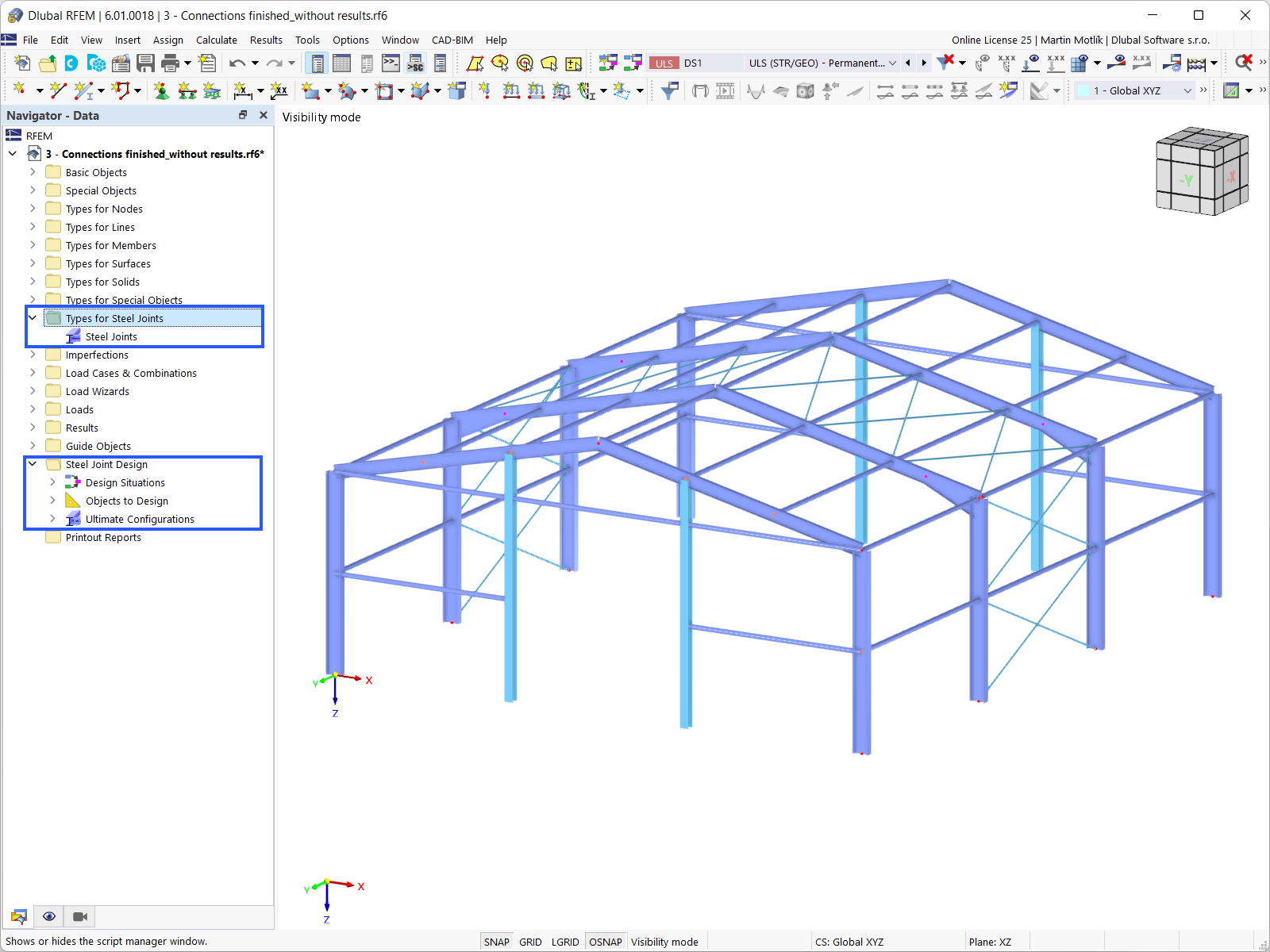The height and width of the screenshot is (952, 1270).
Task: Toggle GRID display in the status bar
Action: 529,941
